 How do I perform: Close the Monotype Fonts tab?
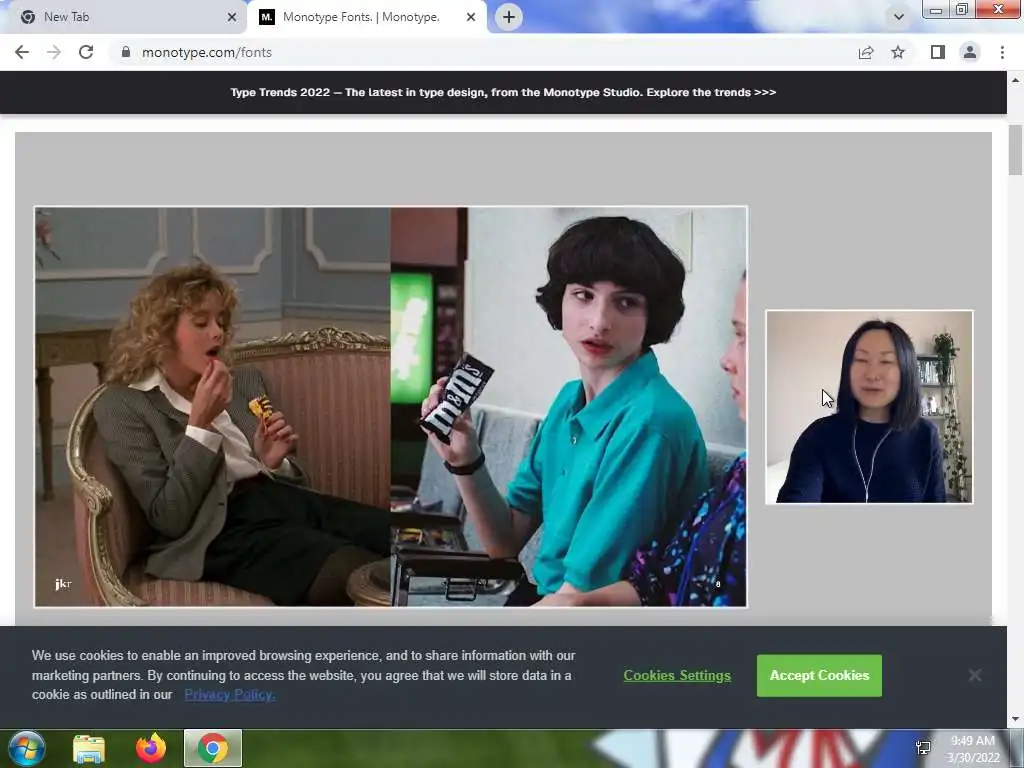471,17
